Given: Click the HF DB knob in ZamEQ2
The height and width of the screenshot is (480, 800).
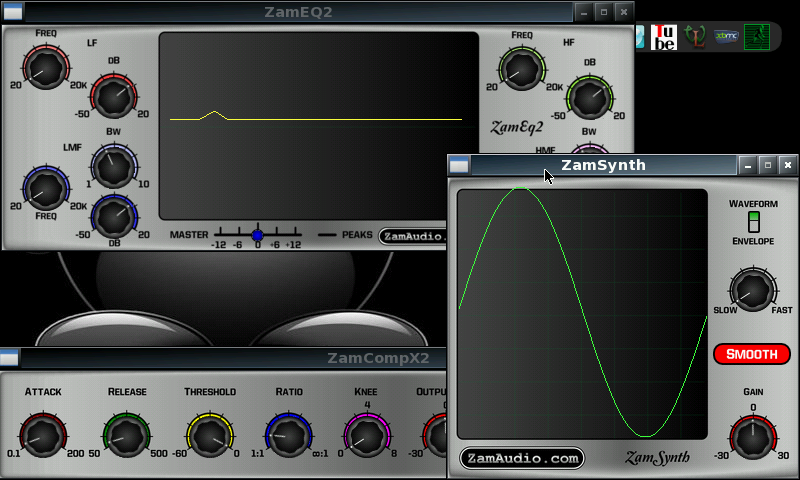Looking at the screenshot, I should click(590, 97).
